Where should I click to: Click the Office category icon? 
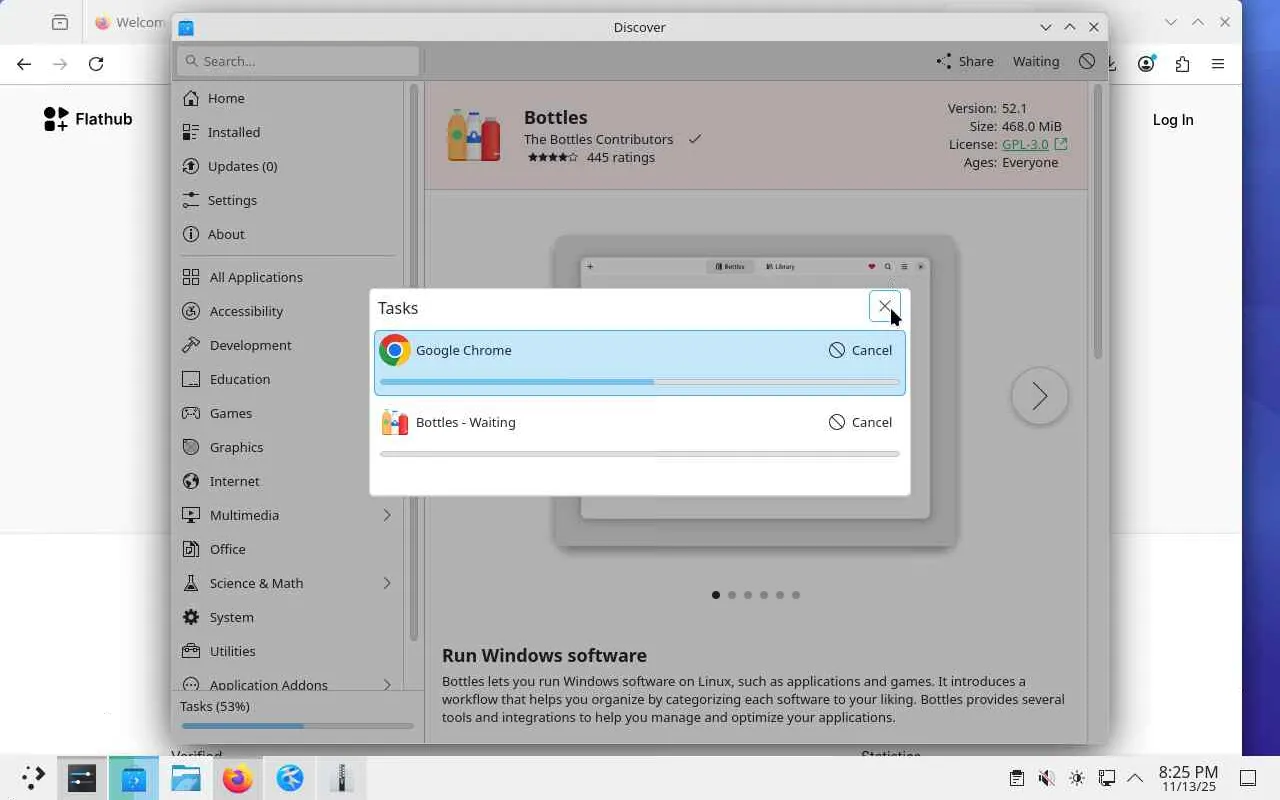(x=191, y=549)
